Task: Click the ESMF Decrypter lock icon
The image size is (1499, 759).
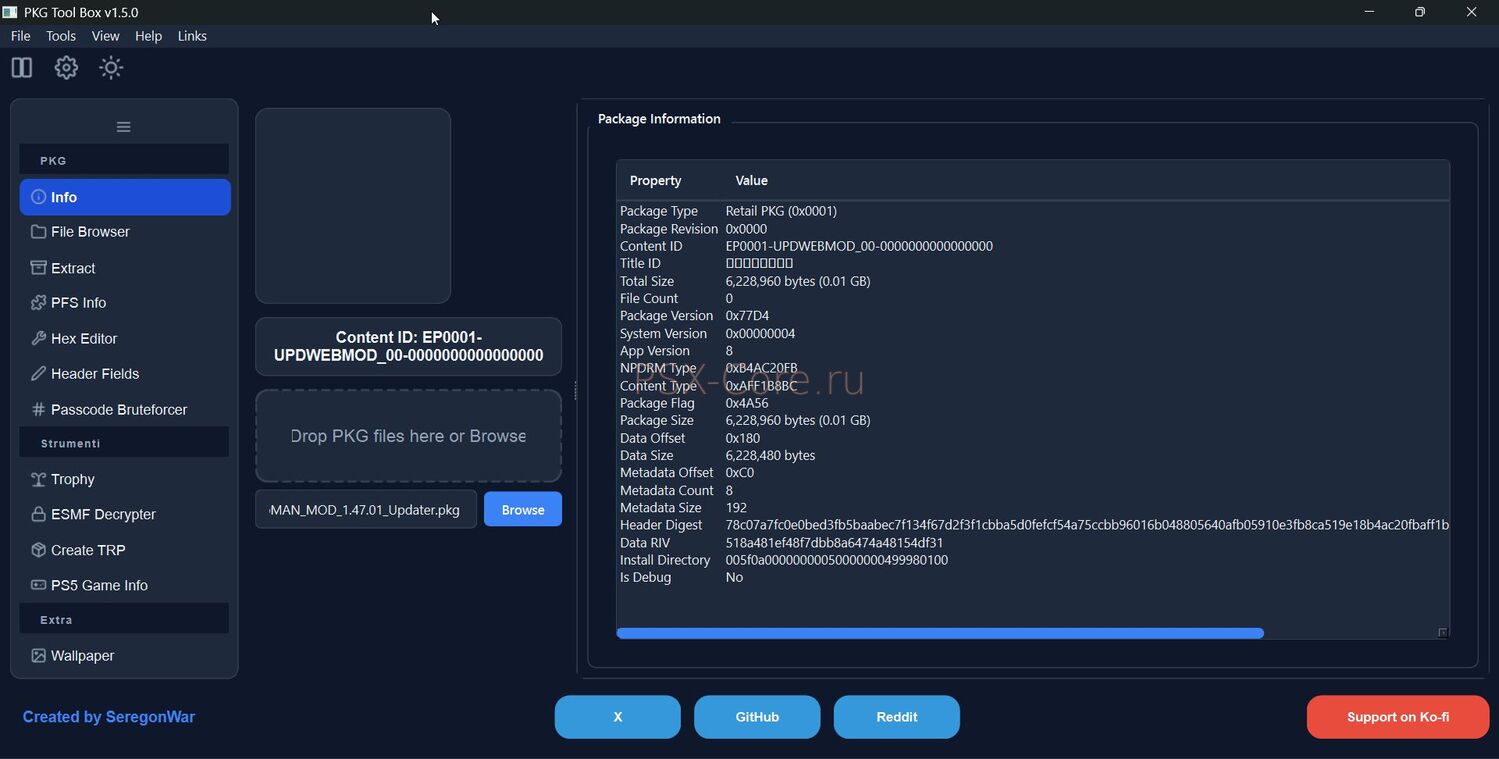Action: coord(38,515)
